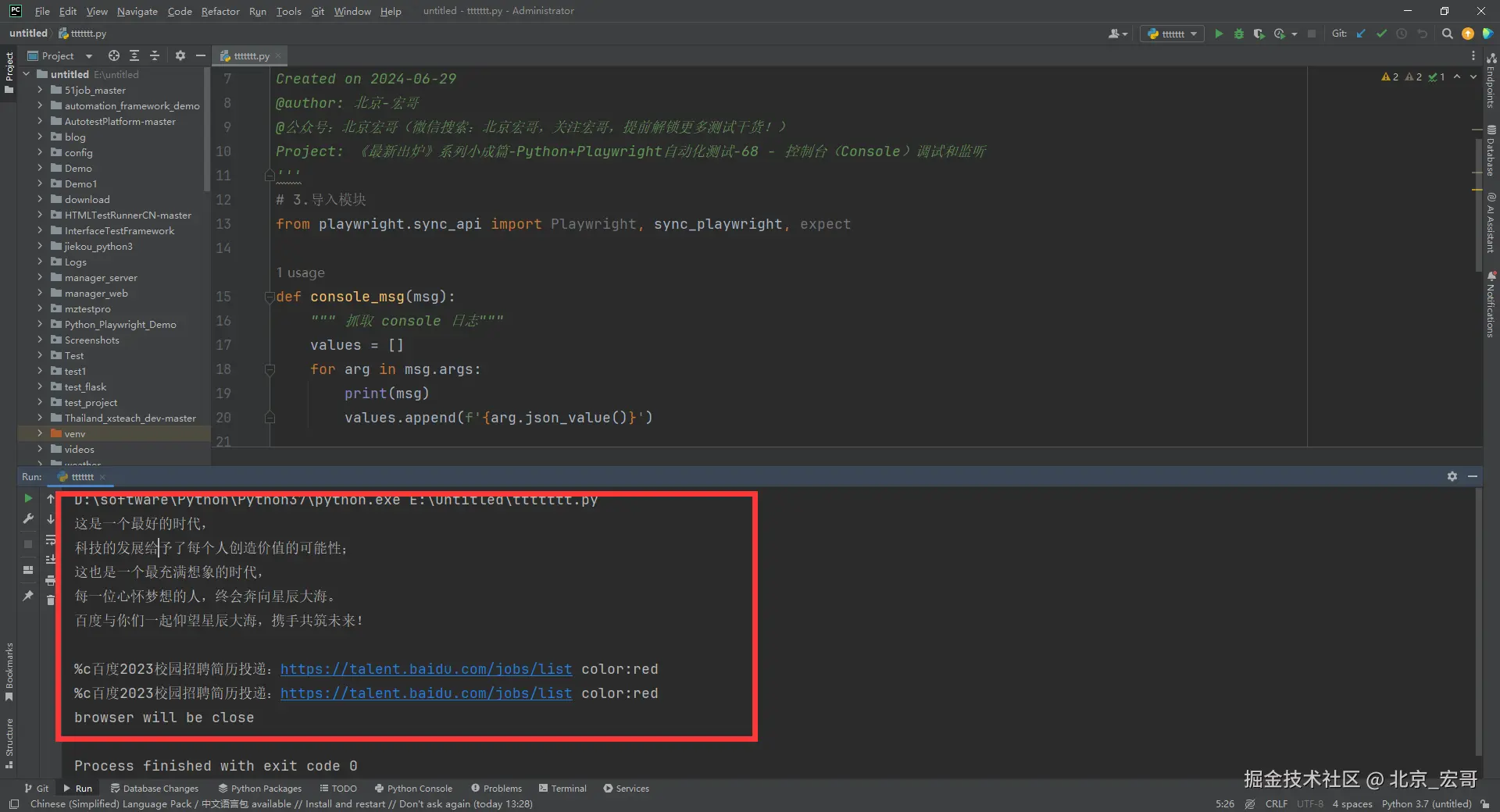Viewport: 1500px width, 812px height.
Task: Jump to previous highlighted error arrow
Action: coord(1457,77)
